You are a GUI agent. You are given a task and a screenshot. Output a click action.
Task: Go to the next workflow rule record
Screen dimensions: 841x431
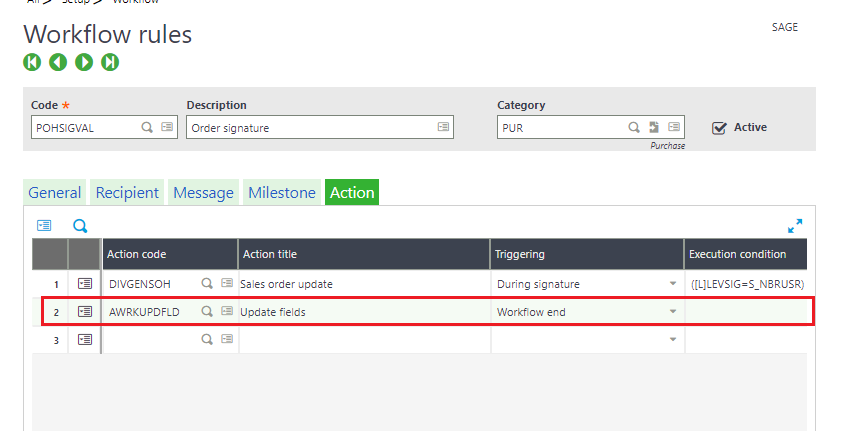pos(84,62)
